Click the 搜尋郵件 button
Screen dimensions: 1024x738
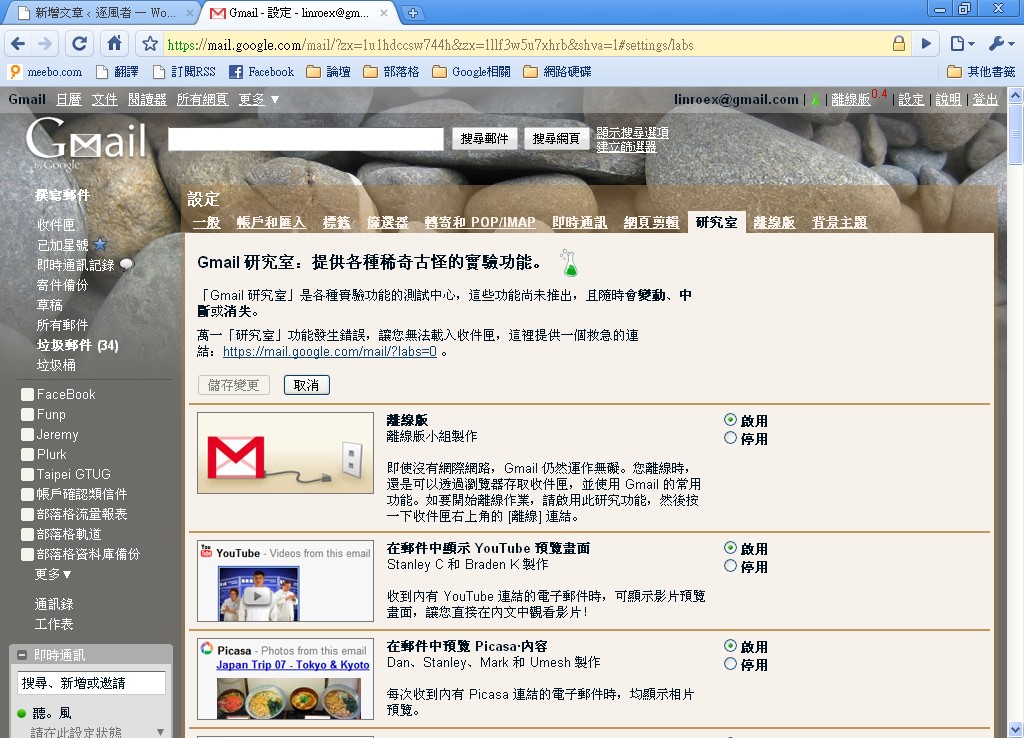click(484, 138)
